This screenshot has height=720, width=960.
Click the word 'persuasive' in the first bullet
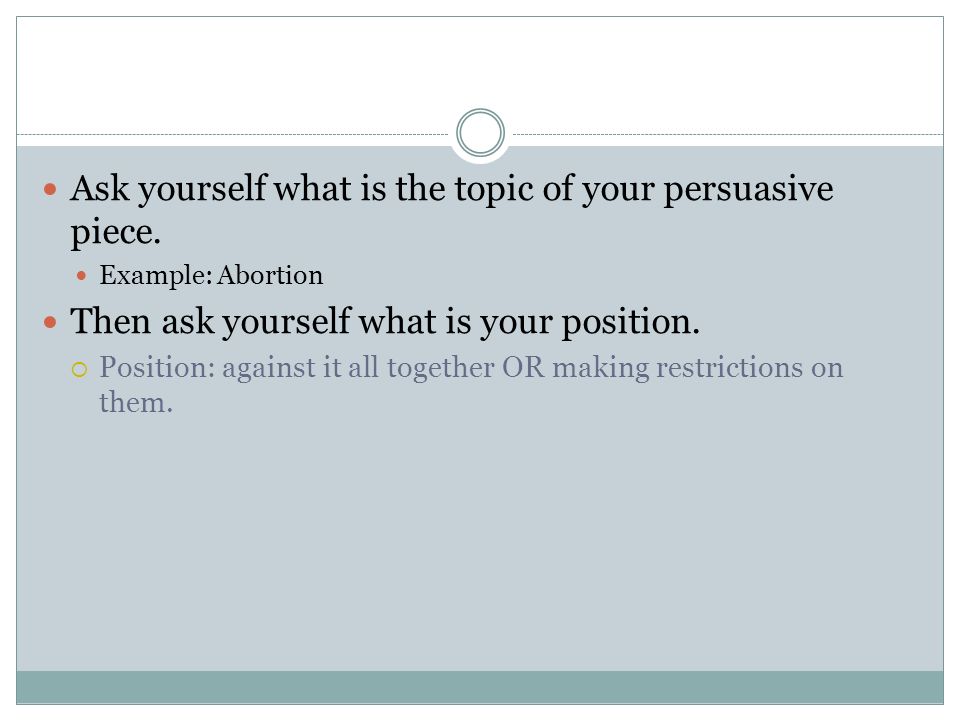point(748,190)
